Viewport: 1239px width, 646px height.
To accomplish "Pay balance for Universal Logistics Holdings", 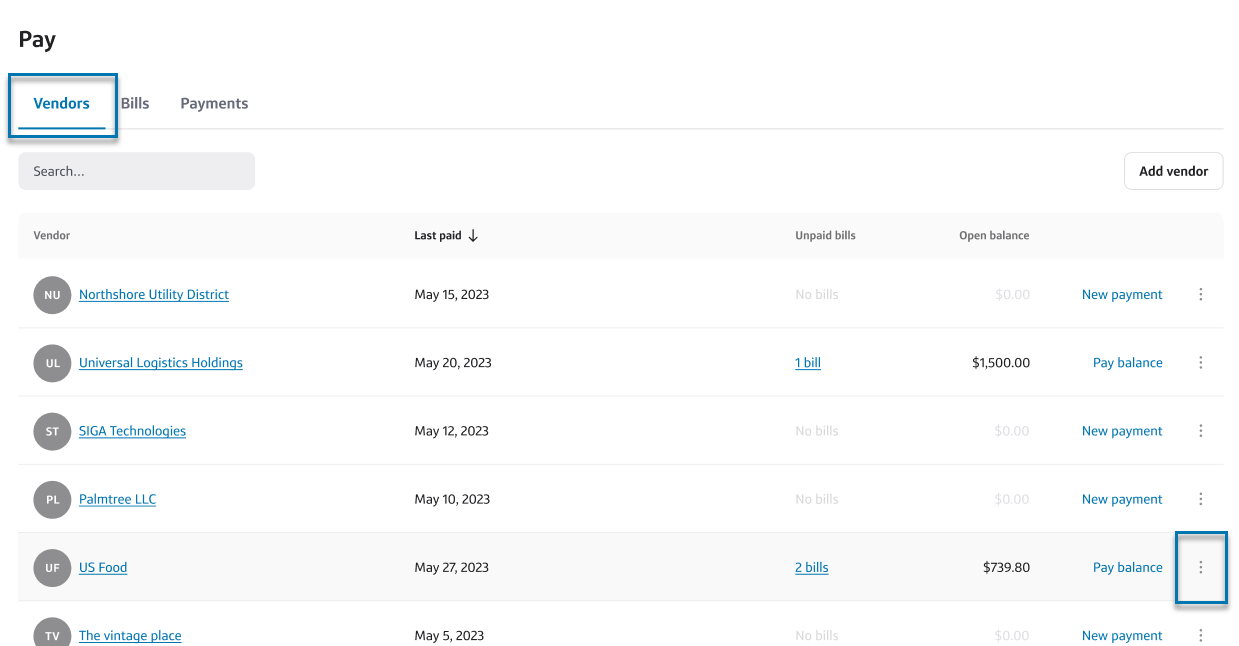I will coord(1127,363).
